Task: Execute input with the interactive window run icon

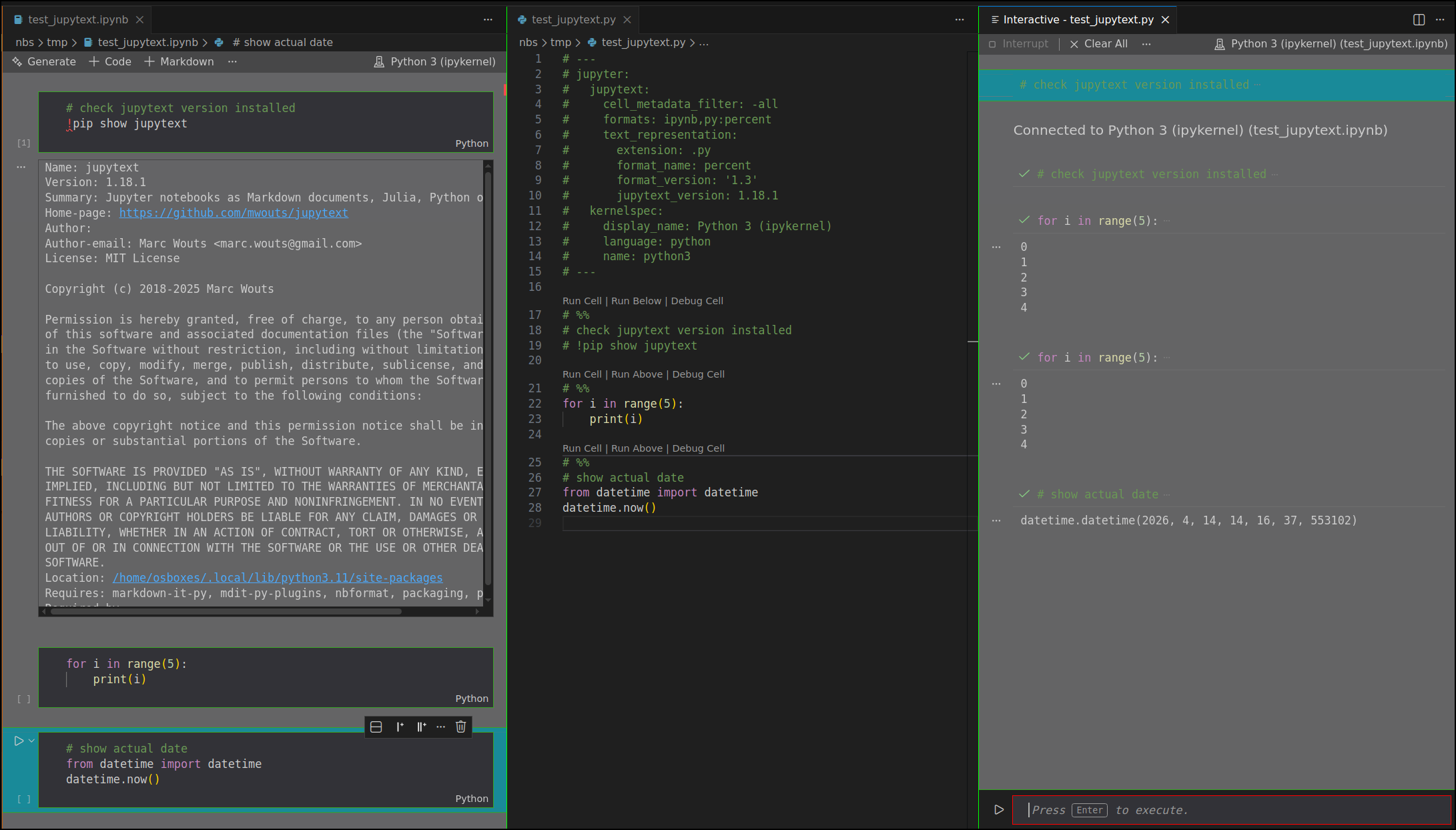Action: point(999,809)
